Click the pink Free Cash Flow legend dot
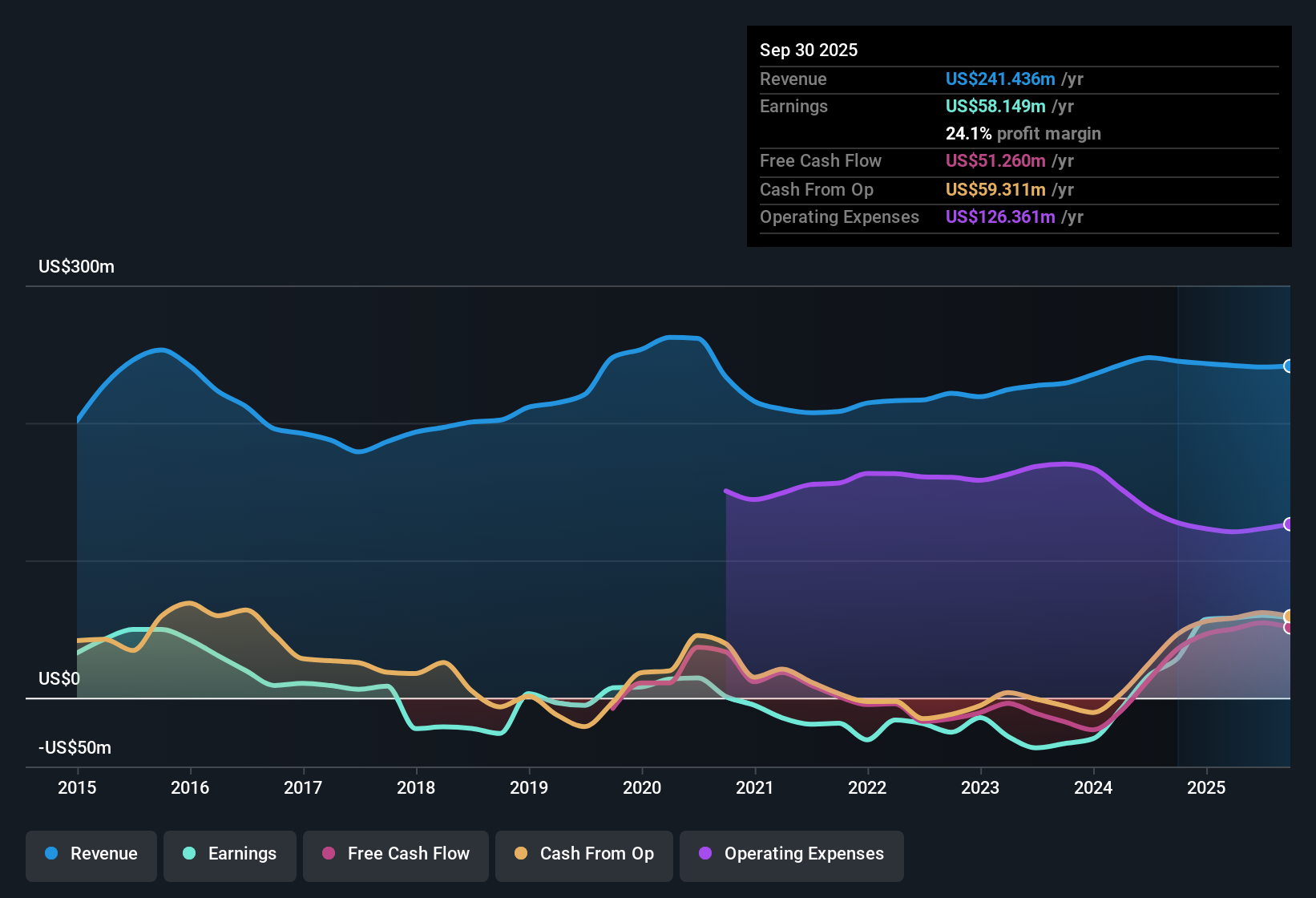1316x898 pixels. click(329, 853)
